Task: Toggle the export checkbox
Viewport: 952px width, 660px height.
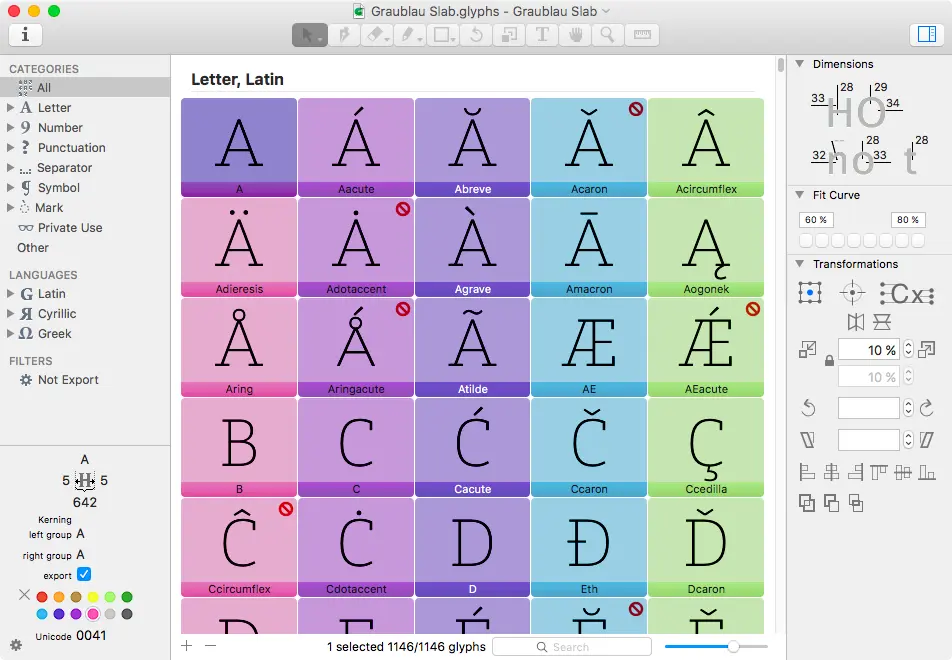Action: pos(84,574)
